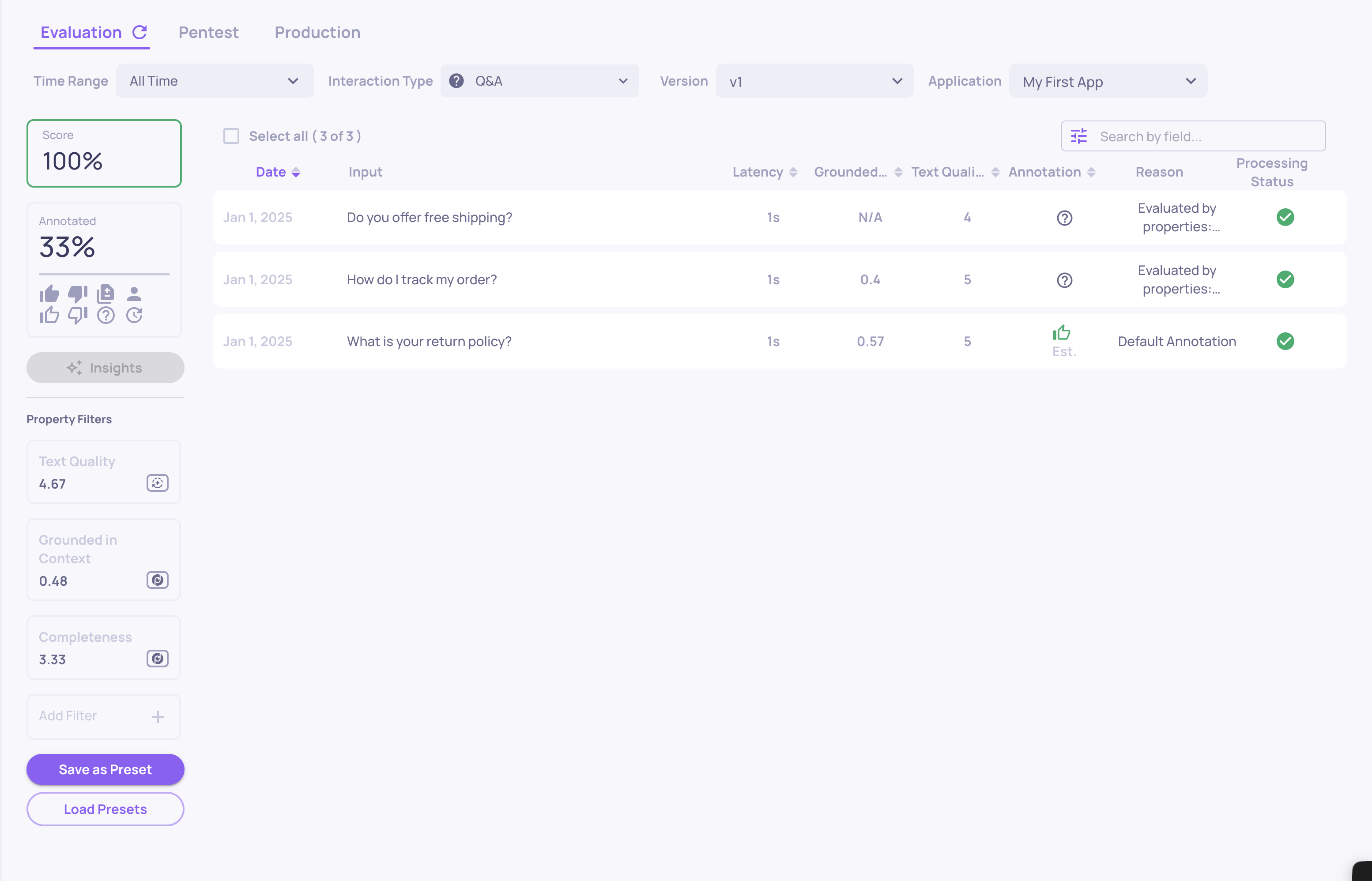Open the Version v1 dropdown
1372x881 pixels.
click(814, 81)
